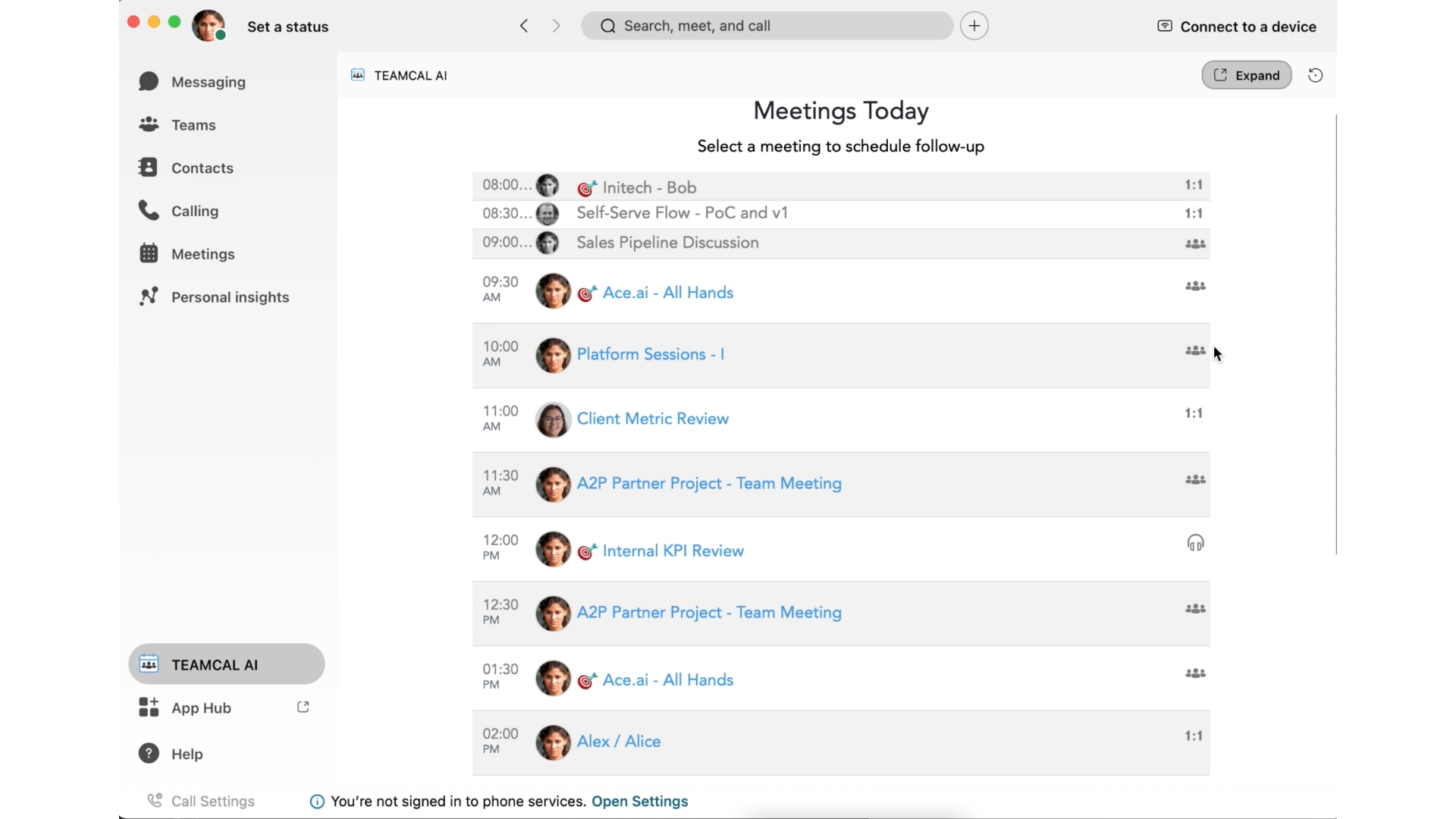Select the TEAMCAL AI sidebar app

click(226, 664)
